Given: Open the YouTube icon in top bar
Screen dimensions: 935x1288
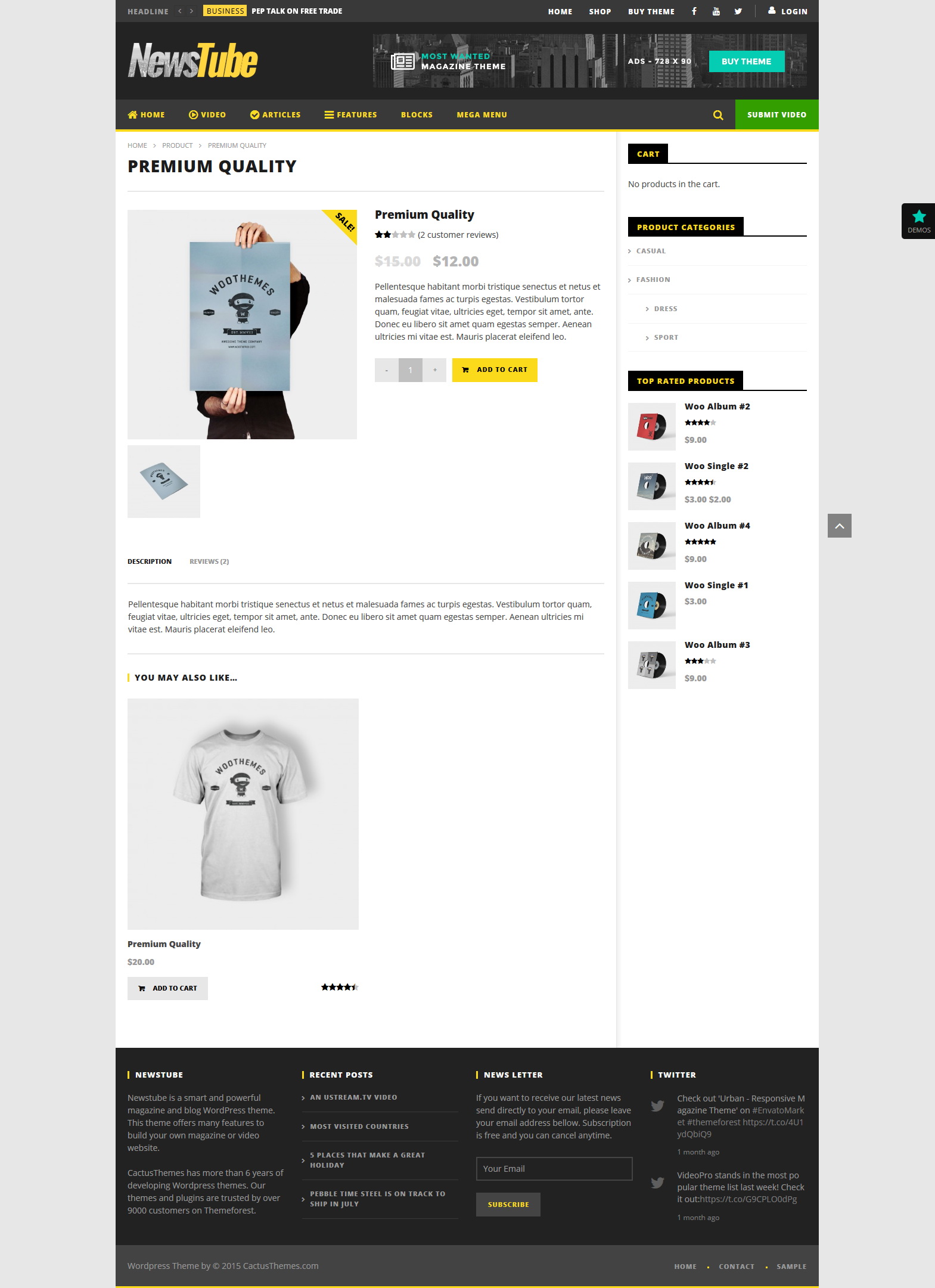Looking at the screenshot, I should pos(716,11).
